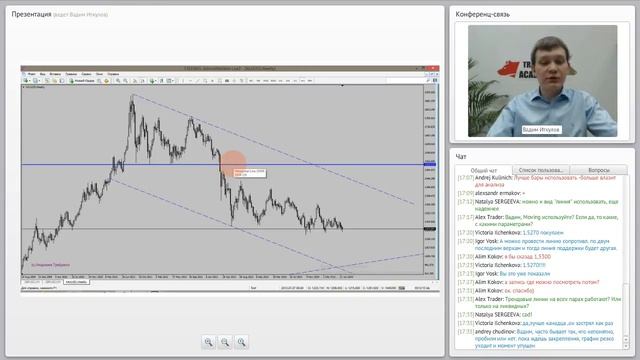Click the chart zoom-out toolbar icon

(125, 81)
